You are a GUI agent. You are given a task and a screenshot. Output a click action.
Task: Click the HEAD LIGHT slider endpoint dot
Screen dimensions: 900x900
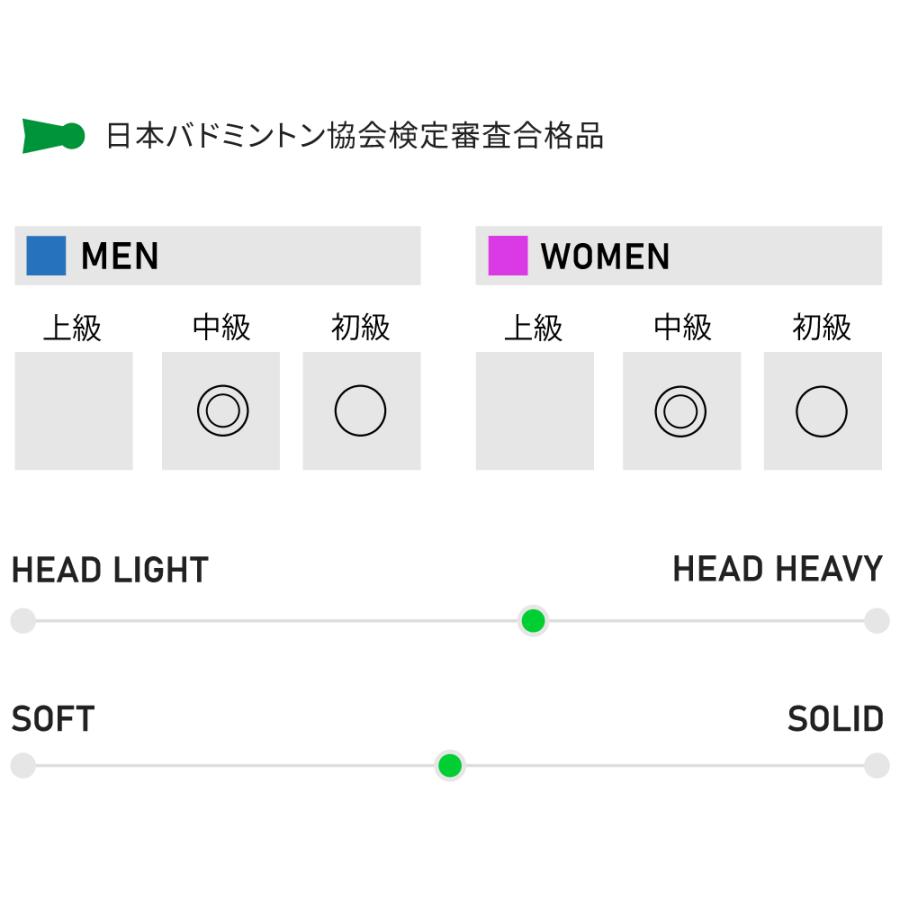(23, 621)
